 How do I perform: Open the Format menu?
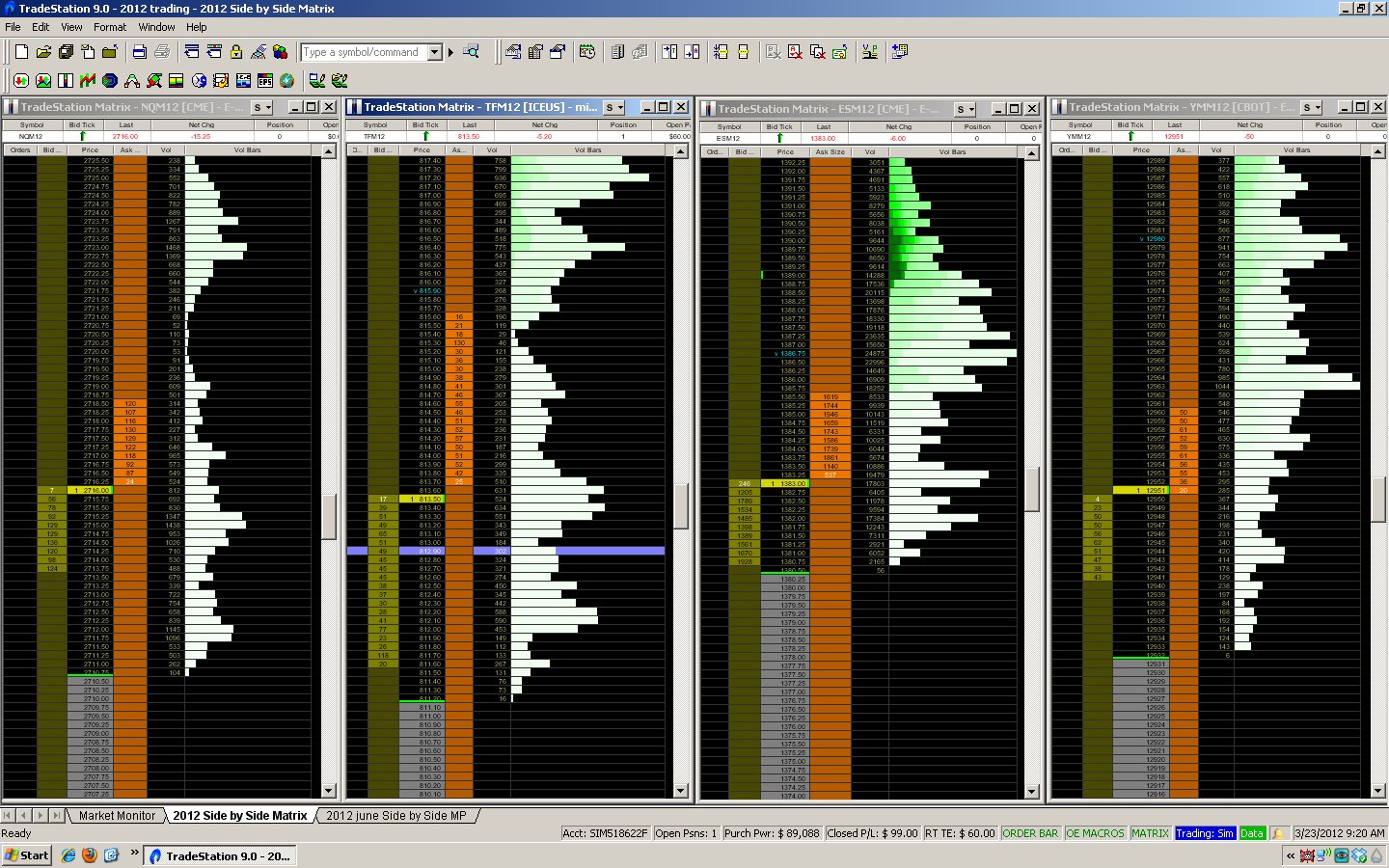pos(110,27)
